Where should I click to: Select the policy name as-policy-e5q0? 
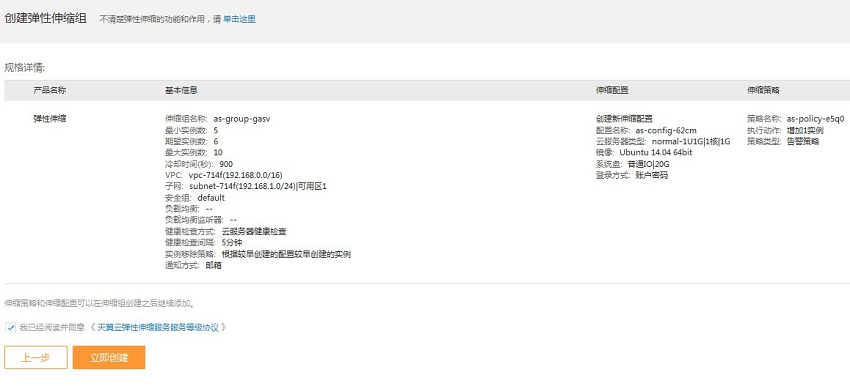point(815,119)
